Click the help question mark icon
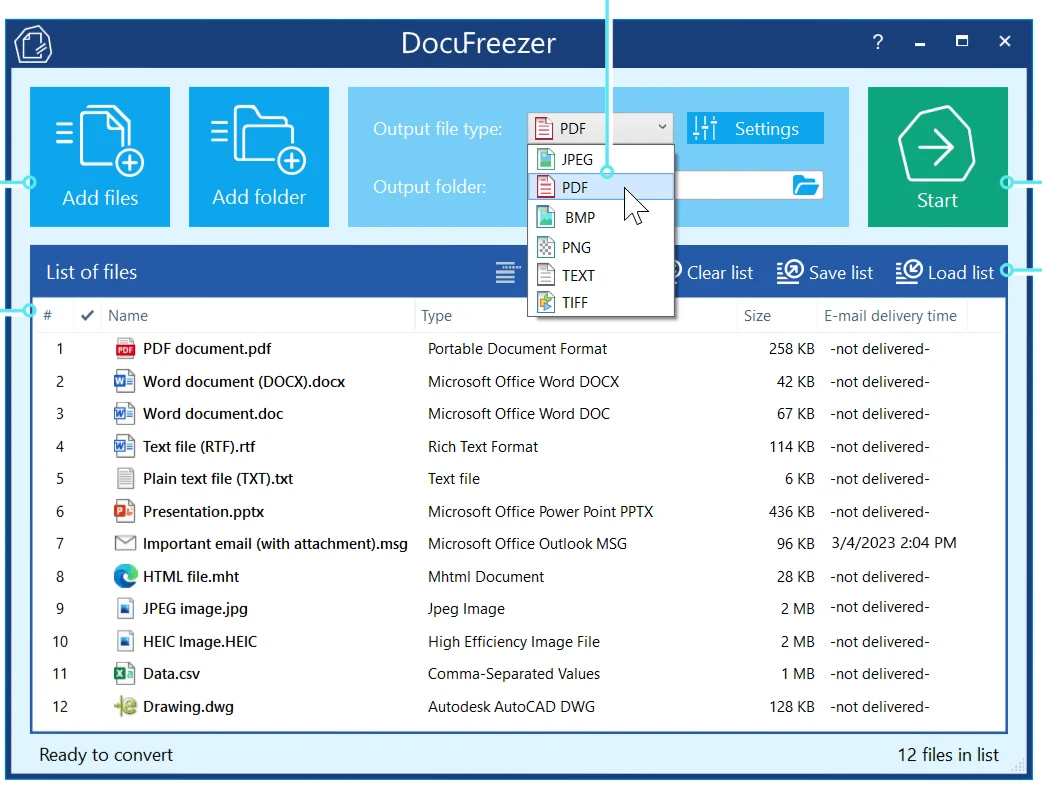 click(x=878, y=42)
